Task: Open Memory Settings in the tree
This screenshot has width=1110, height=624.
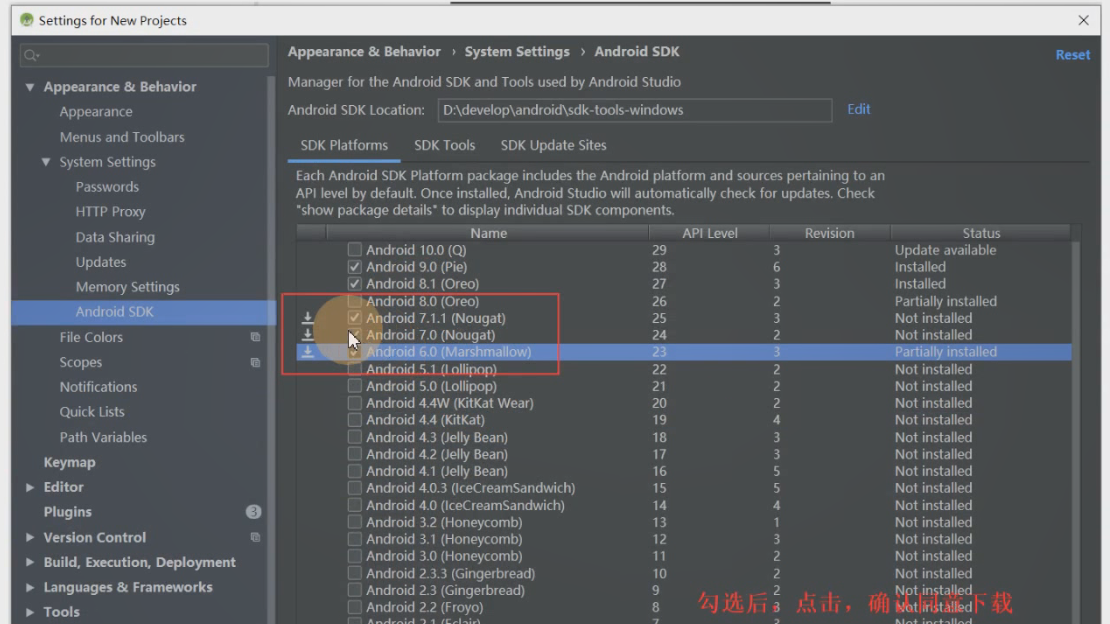Action: [x=127, y=287]
